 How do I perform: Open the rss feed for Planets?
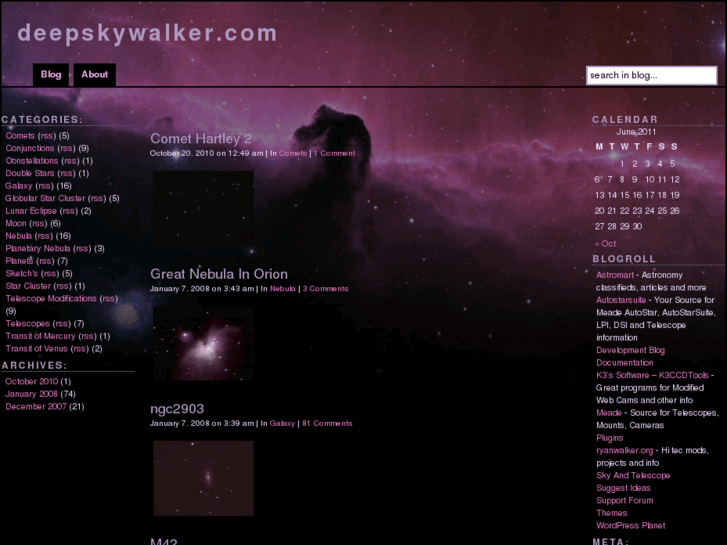[45, 261]
